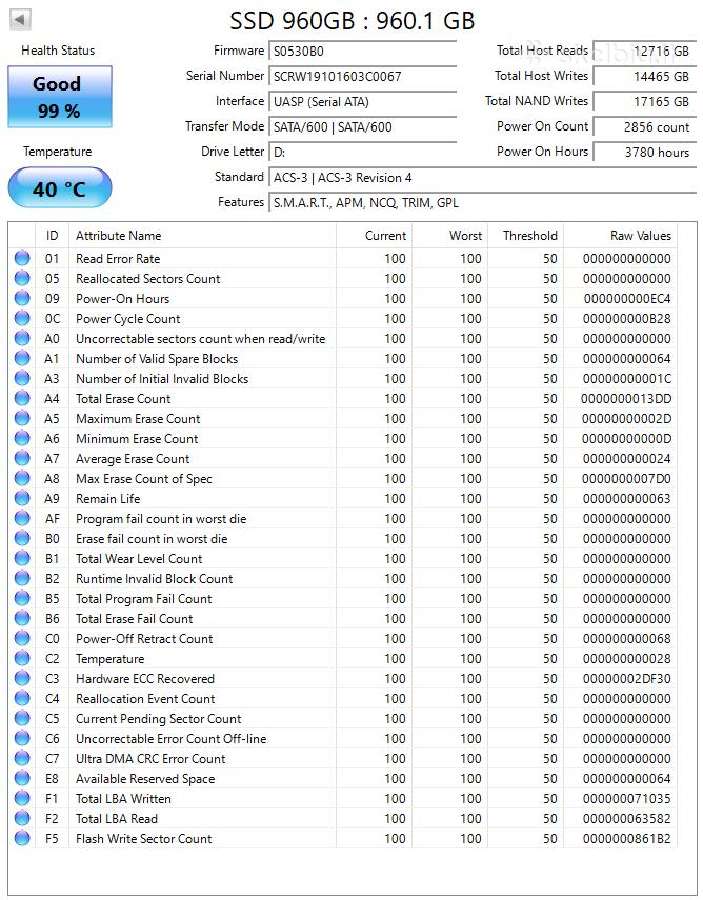Click the Features field S.M.A.R.T., APM, NCQ

pos(483,203)
